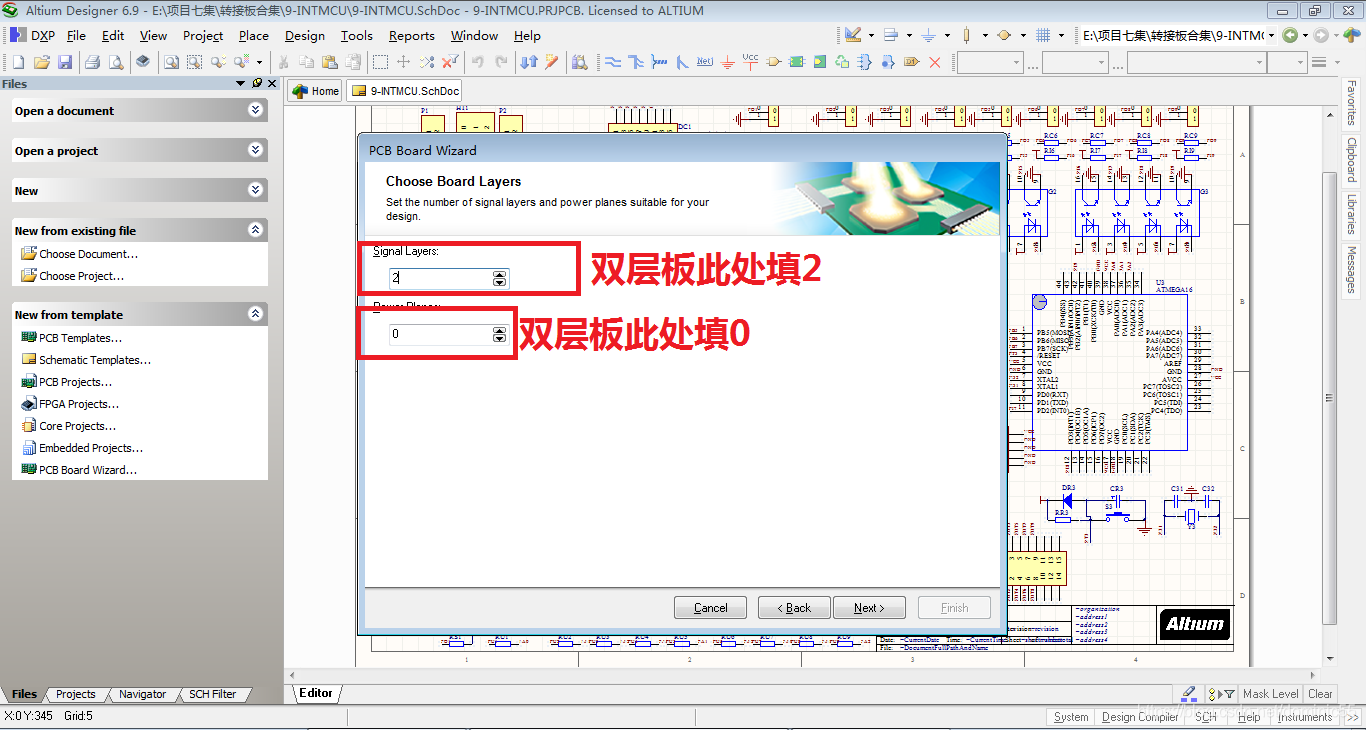This screenshot has height=730, width=1366.
Task: Cross probe to open documents icon
Action: (x=551, y=62)
